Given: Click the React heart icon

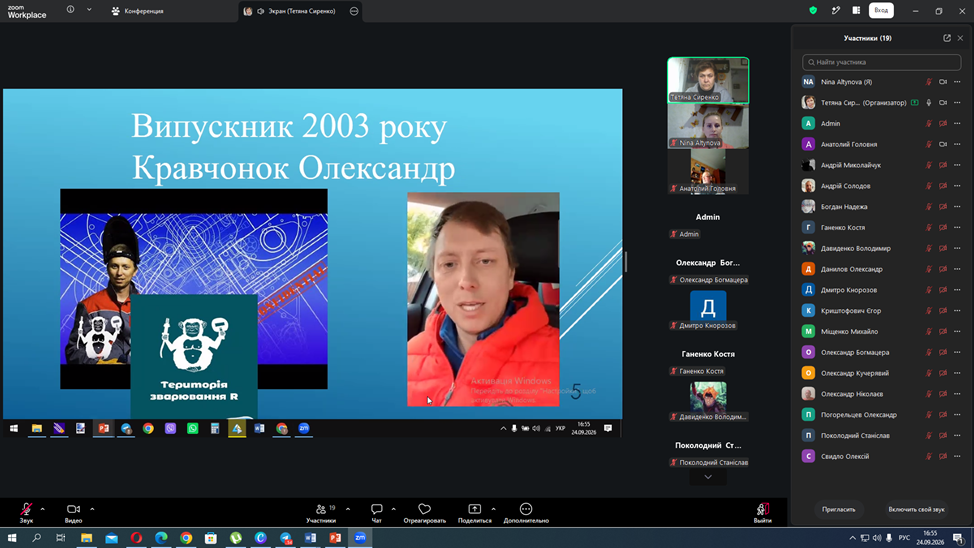Looking at the screenshot, I should coord(424,509).
